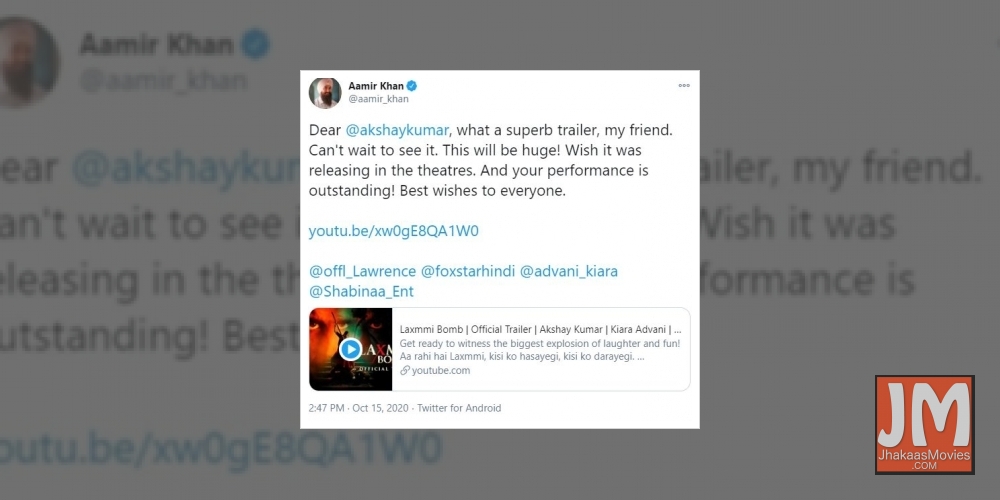Screen dimensions: 1000x500
Task: Click the blue verified badge beside Aamir Khan
Action: pos(412,86)
